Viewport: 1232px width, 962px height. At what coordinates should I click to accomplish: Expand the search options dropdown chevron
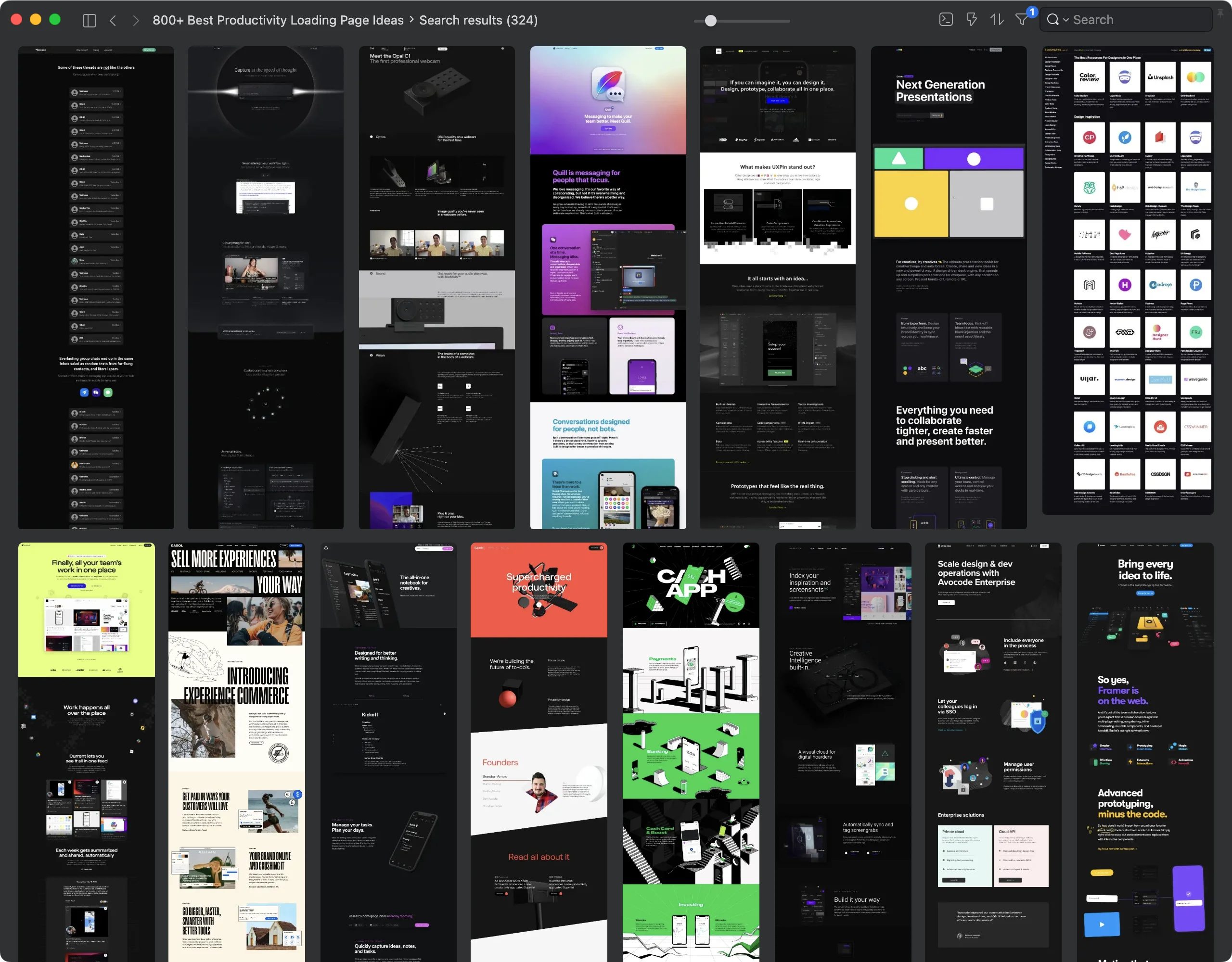[x=1065, y=20]
